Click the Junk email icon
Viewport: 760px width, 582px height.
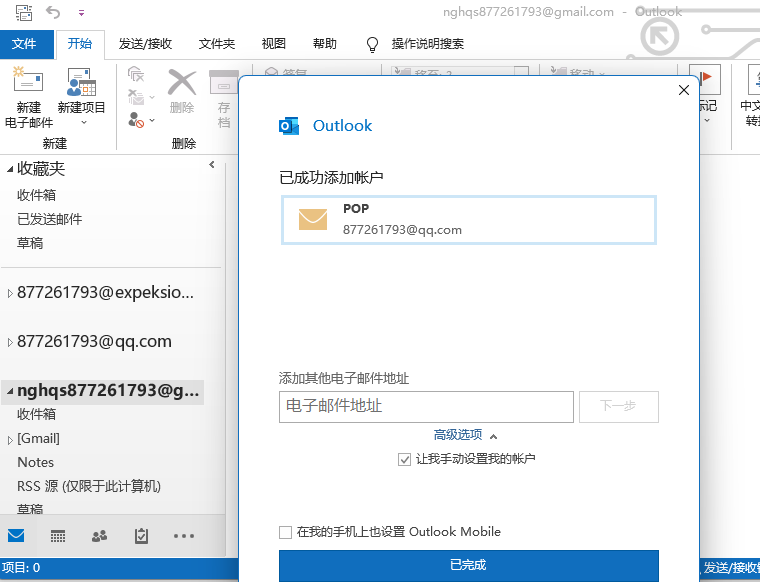coord(136,119)
